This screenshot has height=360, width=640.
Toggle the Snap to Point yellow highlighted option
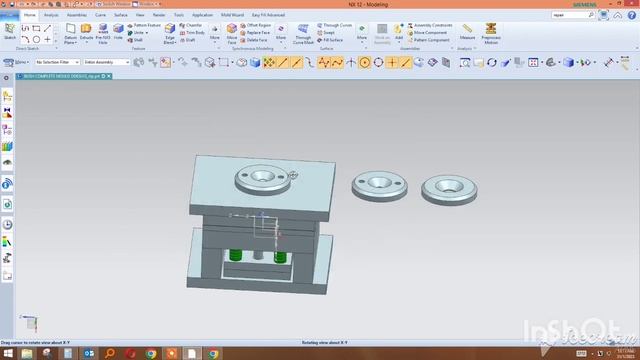tap(269, 62)
